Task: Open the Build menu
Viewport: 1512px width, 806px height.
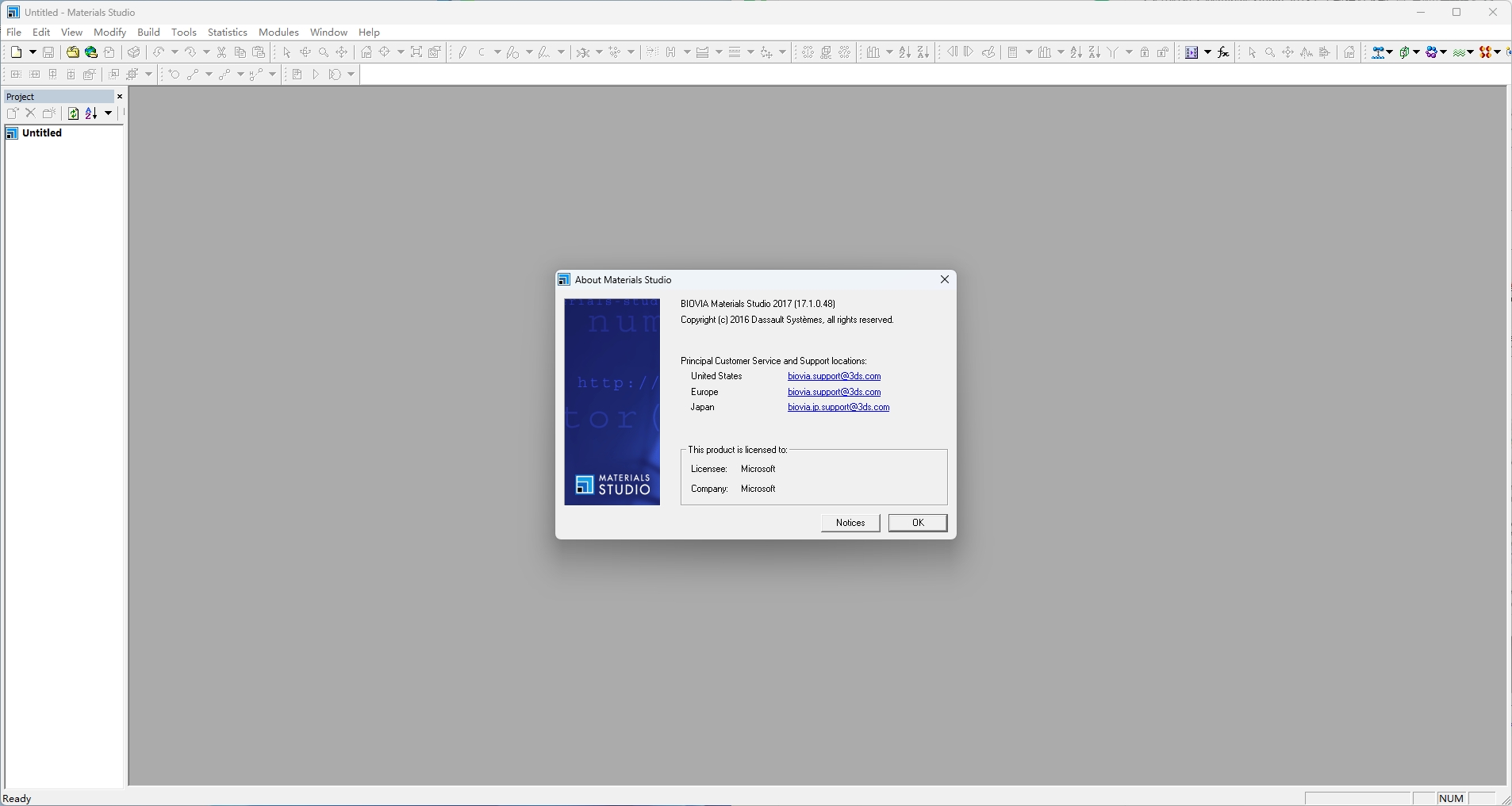Action: click(148, 33)
